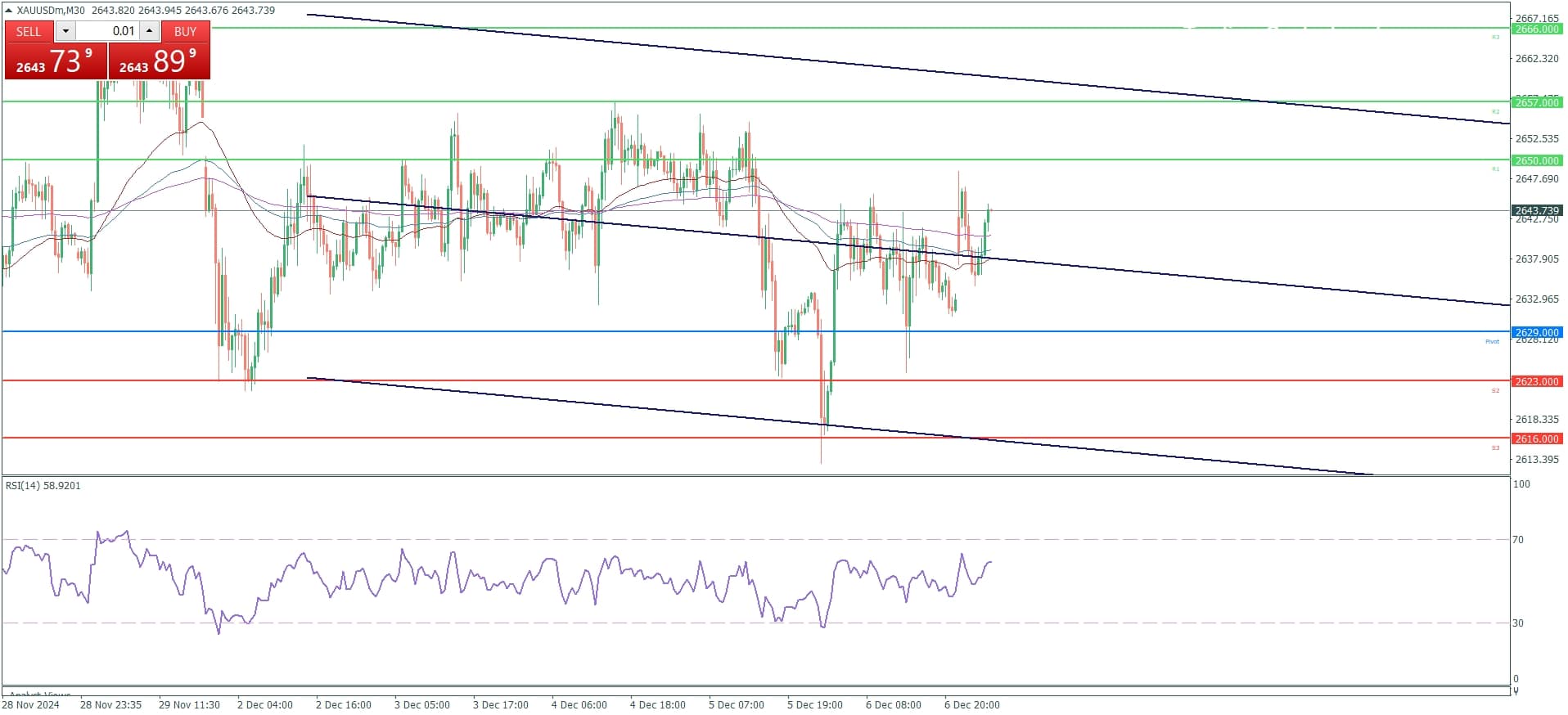1568x715 pixels.
Task: Click the 6 Dec 20:00 time label
Action: pos(971,704)
